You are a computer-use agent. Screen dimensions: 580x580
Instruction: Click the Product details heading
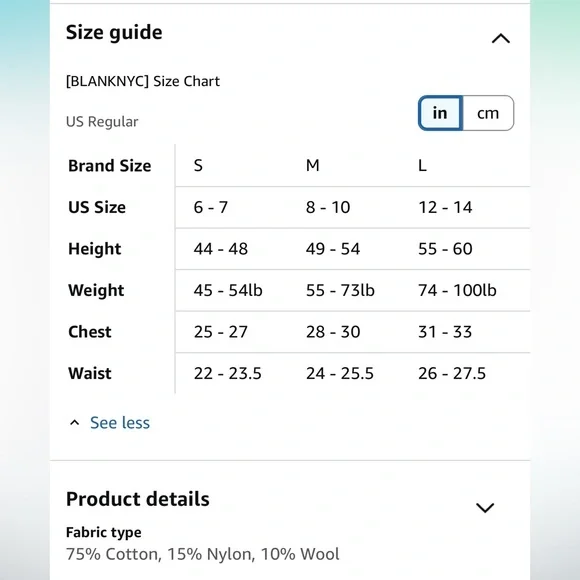[138, 499]
